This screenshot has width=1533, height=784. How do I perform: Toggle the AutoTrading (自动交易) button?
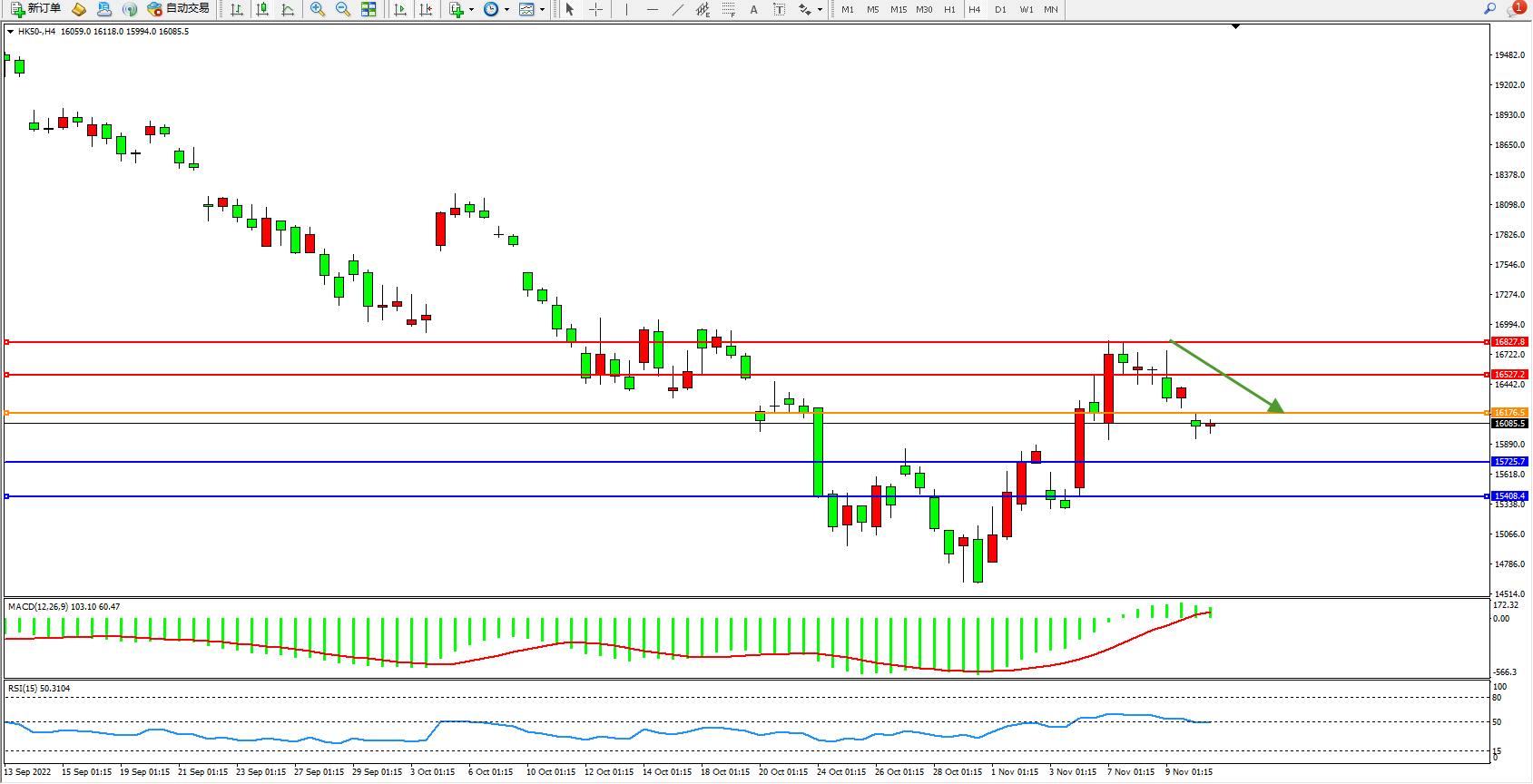click(179, 9)
